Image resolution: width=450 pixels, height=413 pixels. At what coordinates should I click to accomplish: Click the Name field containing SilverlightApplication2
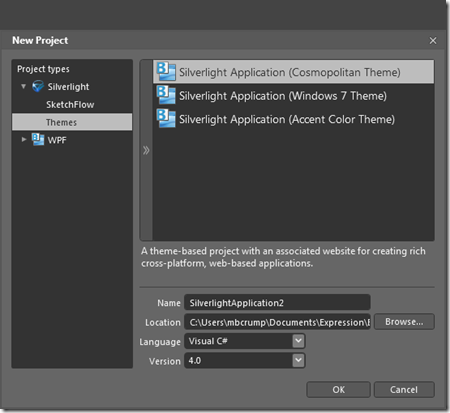(277, 303)
